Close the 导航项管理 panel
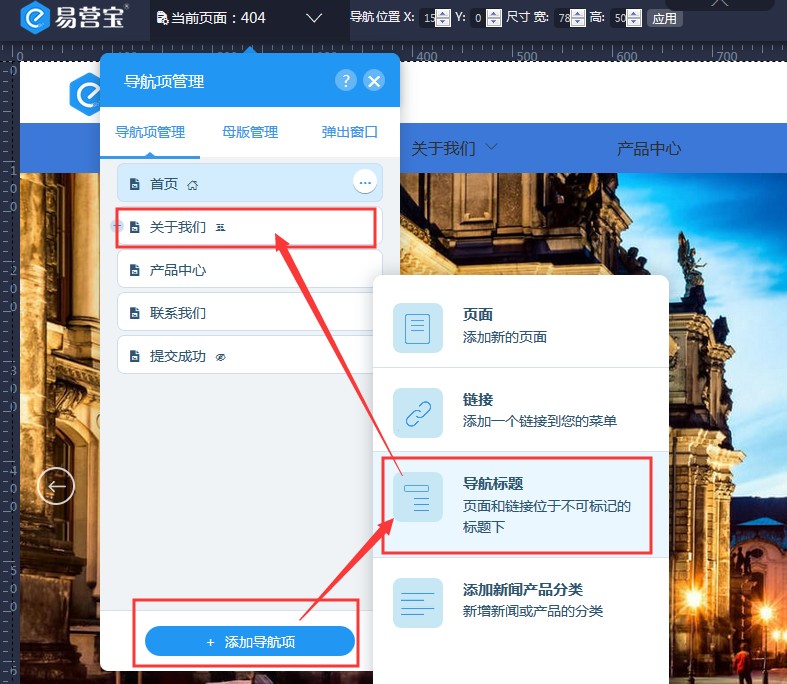Screen dimensions: 787x684 click(374, 81)
